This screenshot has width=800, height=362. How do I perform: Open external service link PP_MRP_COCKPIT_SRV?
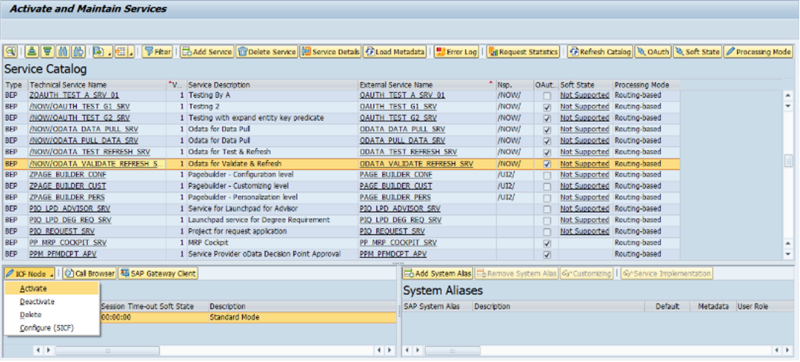point(398,242)
